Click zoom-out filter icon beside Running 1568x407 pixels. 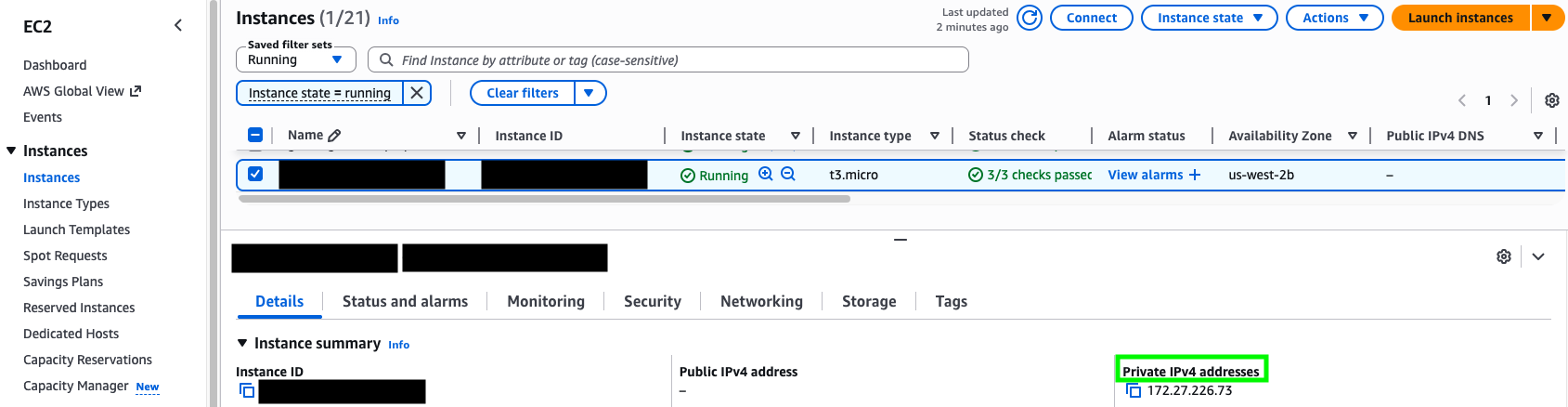[x=788, y=174]
